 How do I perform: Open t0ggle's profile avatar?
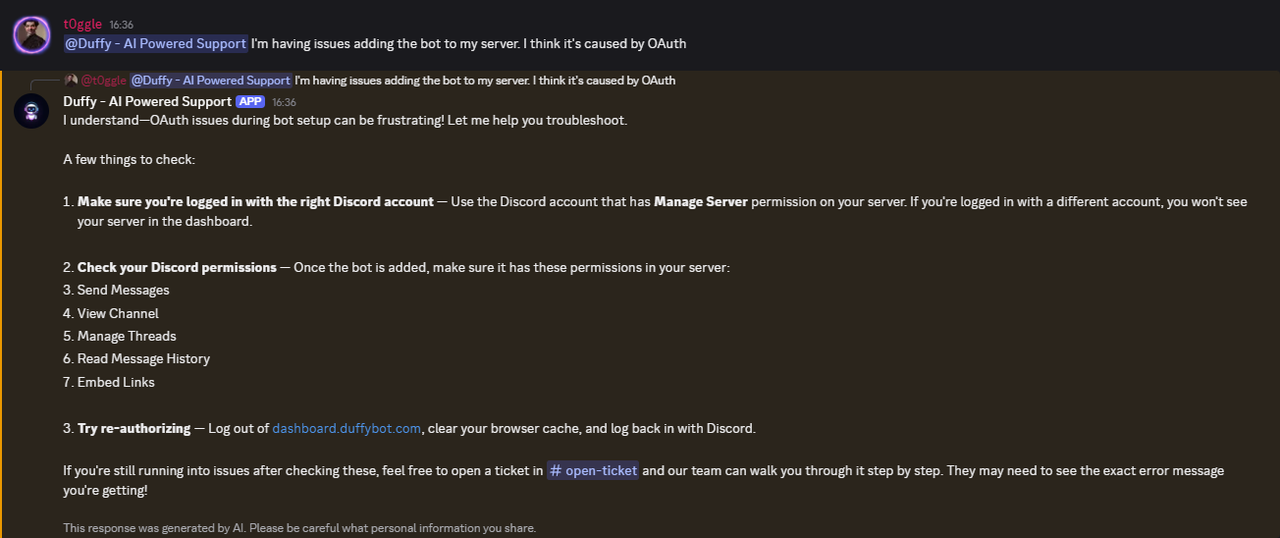[32, 35]
